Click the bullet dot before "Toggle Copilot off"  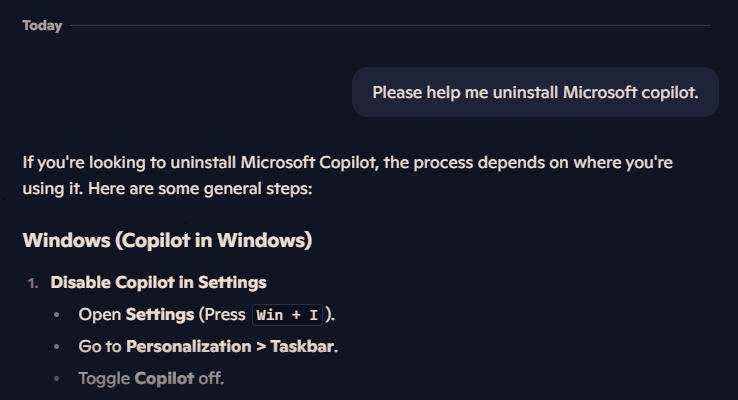click(58, 379)
